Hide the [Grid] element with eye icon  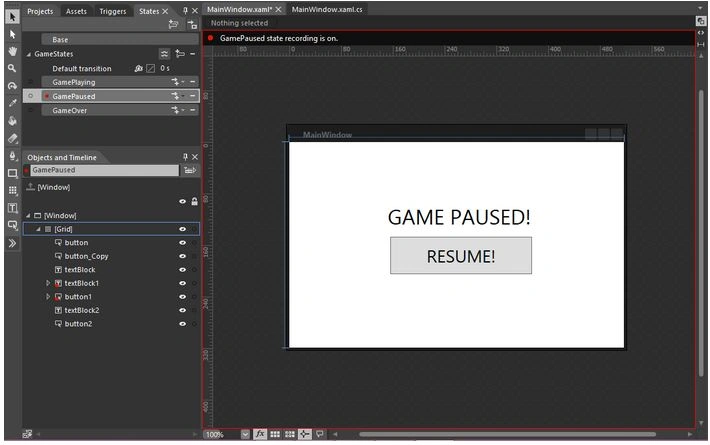click(182, 229)
